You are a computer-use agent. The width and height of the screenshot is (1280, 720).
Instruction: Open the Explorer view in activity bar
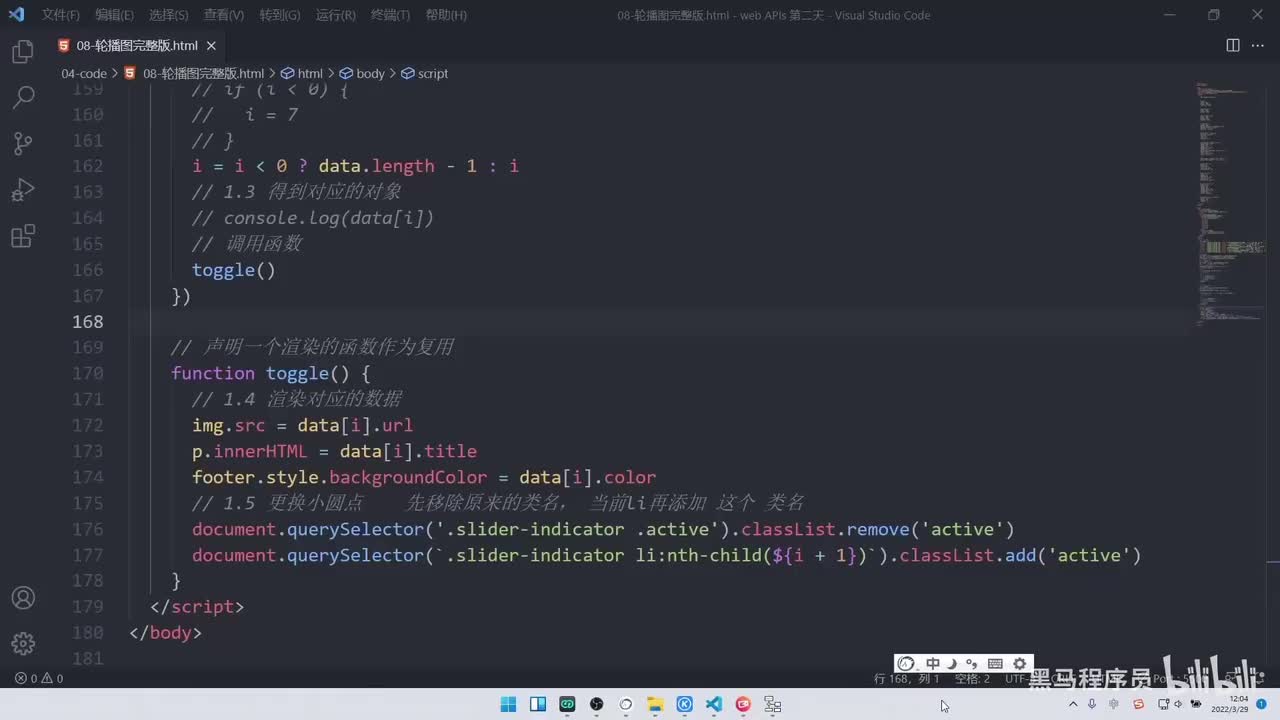tap(23, 52)
